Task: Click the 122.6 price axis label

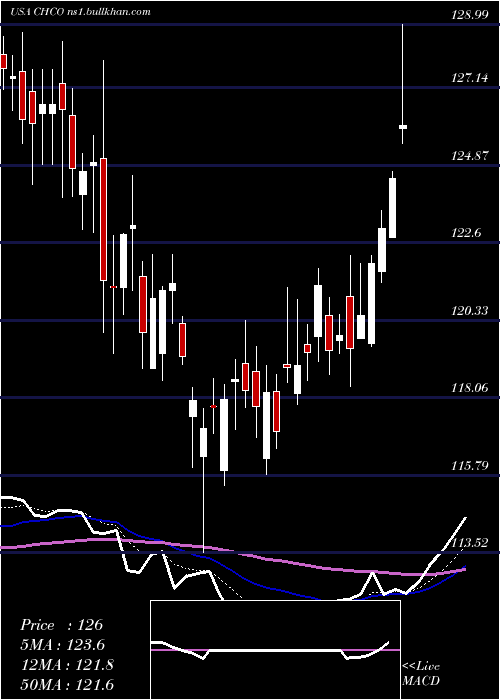Action: (x=467, y=233)
